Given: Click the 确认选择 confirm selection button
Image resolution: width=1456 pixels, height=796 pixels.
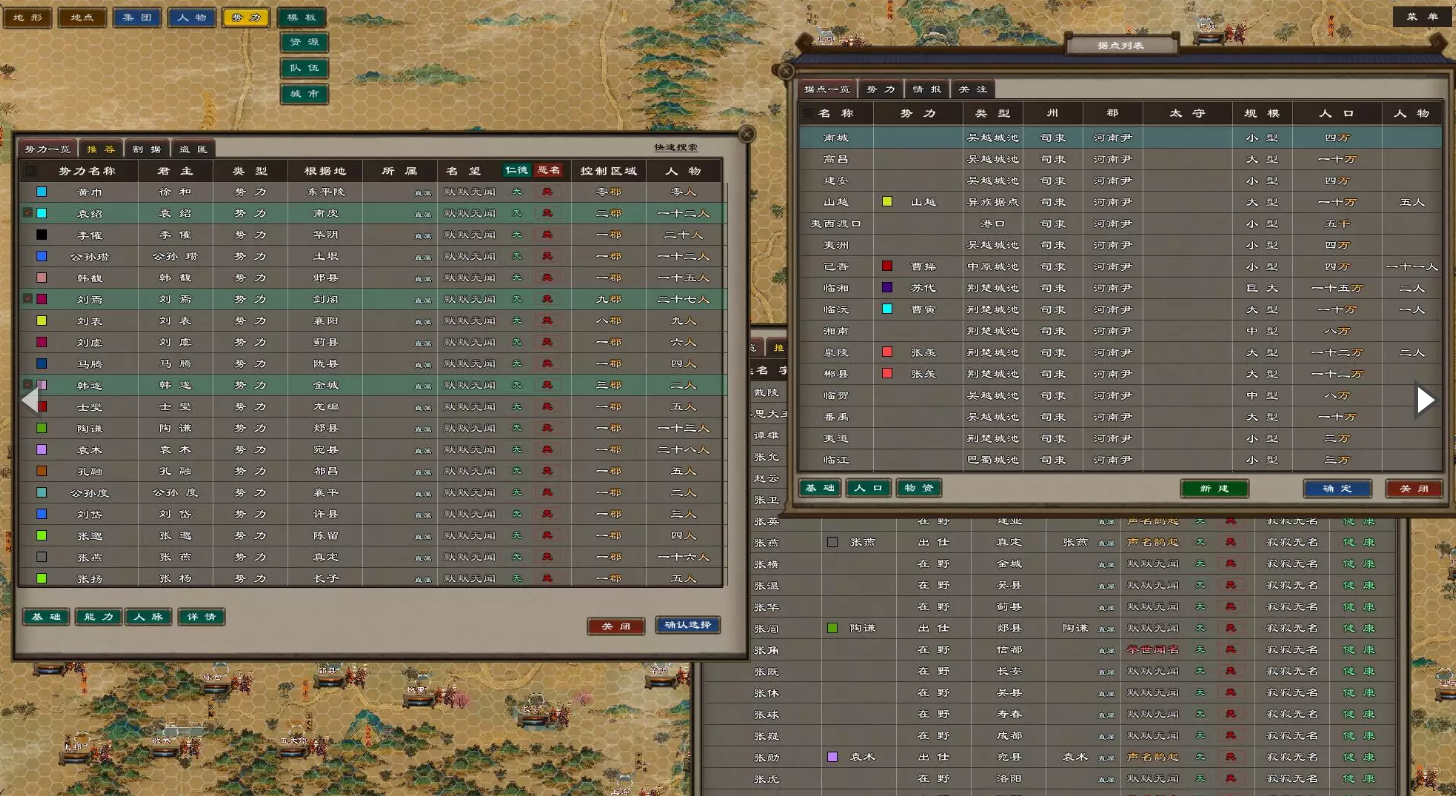Looking at the screenshot, I should click(x=687, y=625).
